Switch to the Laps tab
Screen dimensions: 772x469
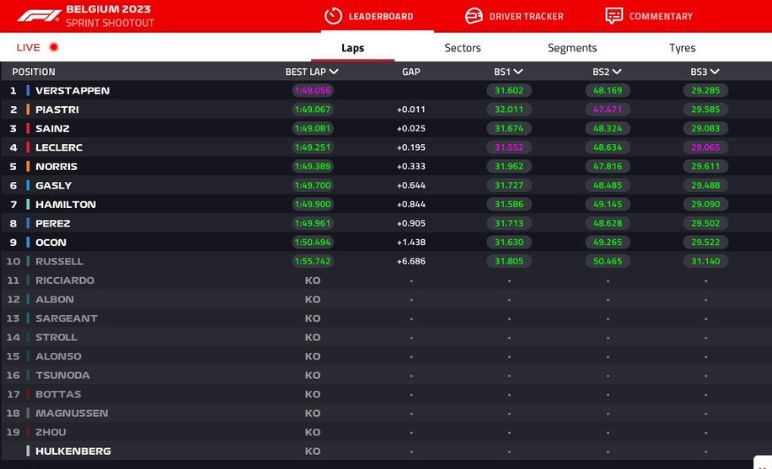[x=353, y=48]
